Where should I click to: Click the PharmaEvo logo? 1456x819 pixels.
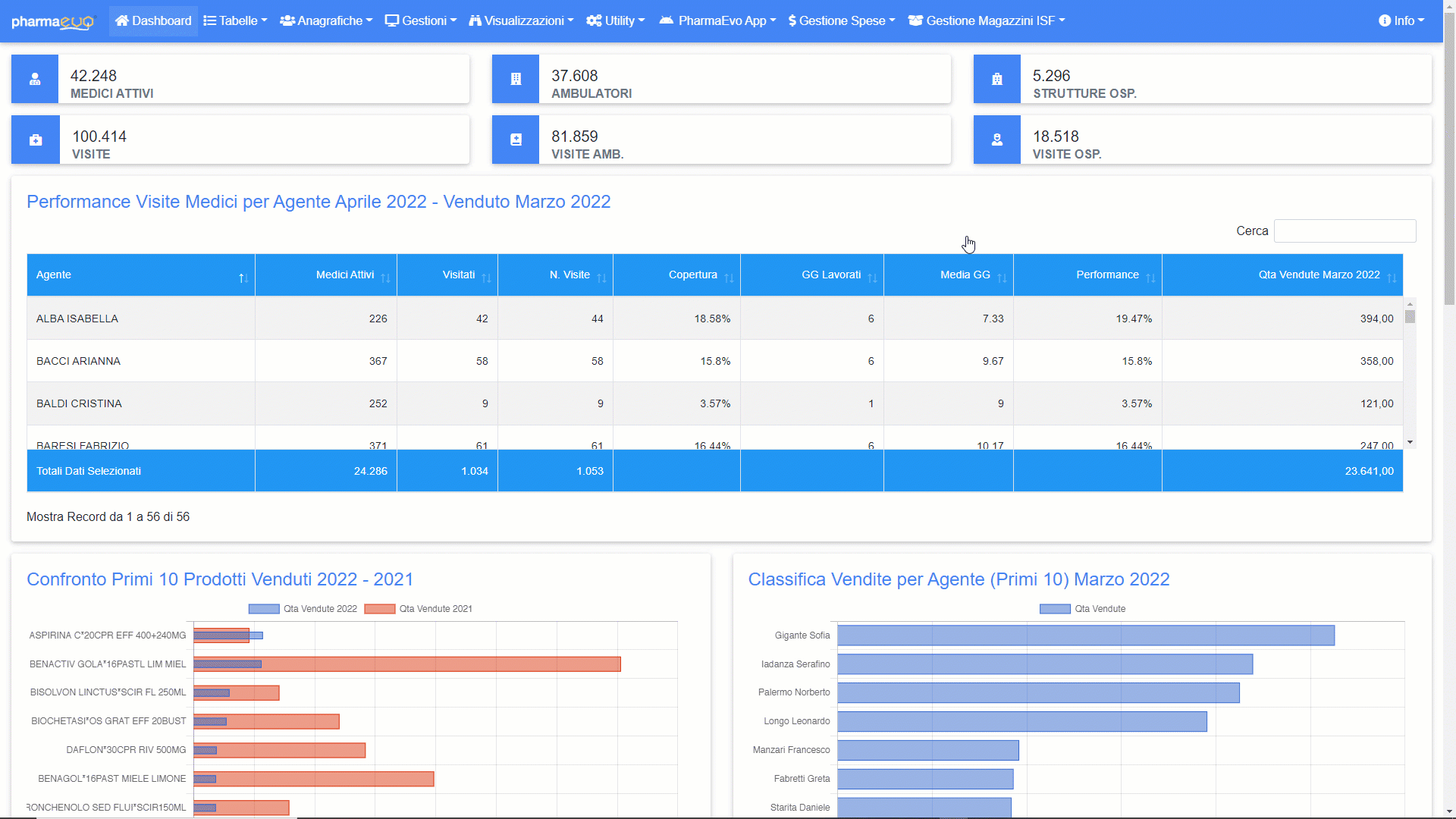(x=53, y=21)
